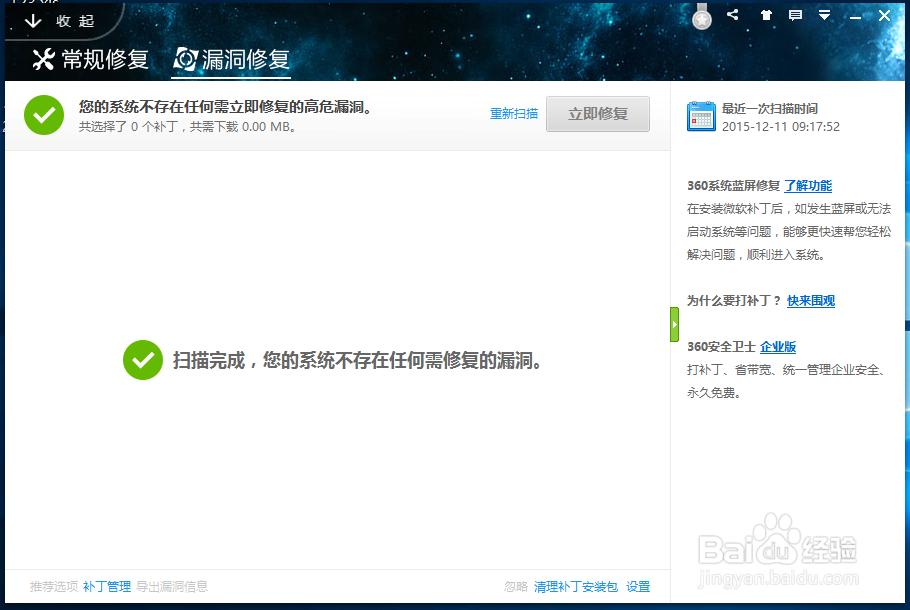The height and width of the screenshot is (610, 910).
Task: Open 设置 at the bottom right
Action: 638,587
